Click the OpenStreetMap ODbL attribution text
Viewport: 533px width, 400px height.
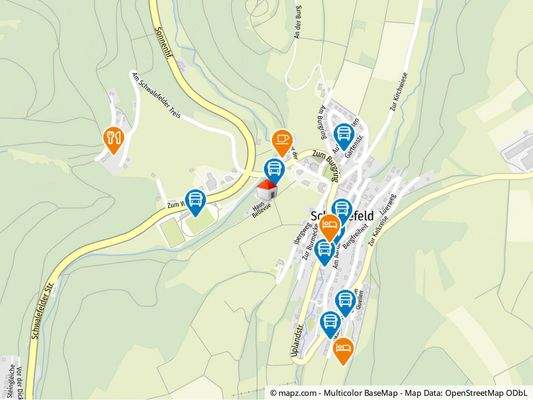click(x=486, y=393)
